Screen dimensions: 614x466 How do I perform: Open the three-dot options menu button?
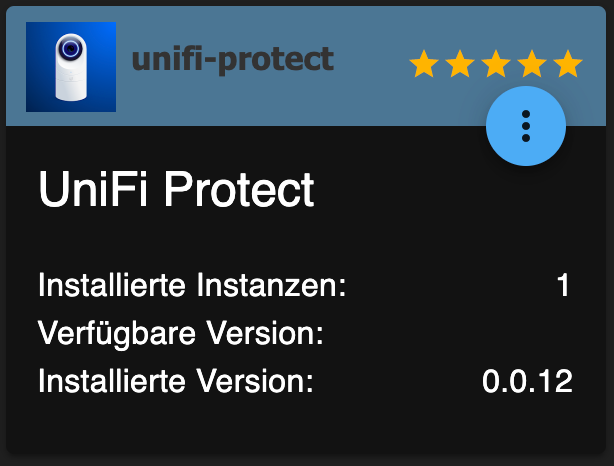click(526, 126)
